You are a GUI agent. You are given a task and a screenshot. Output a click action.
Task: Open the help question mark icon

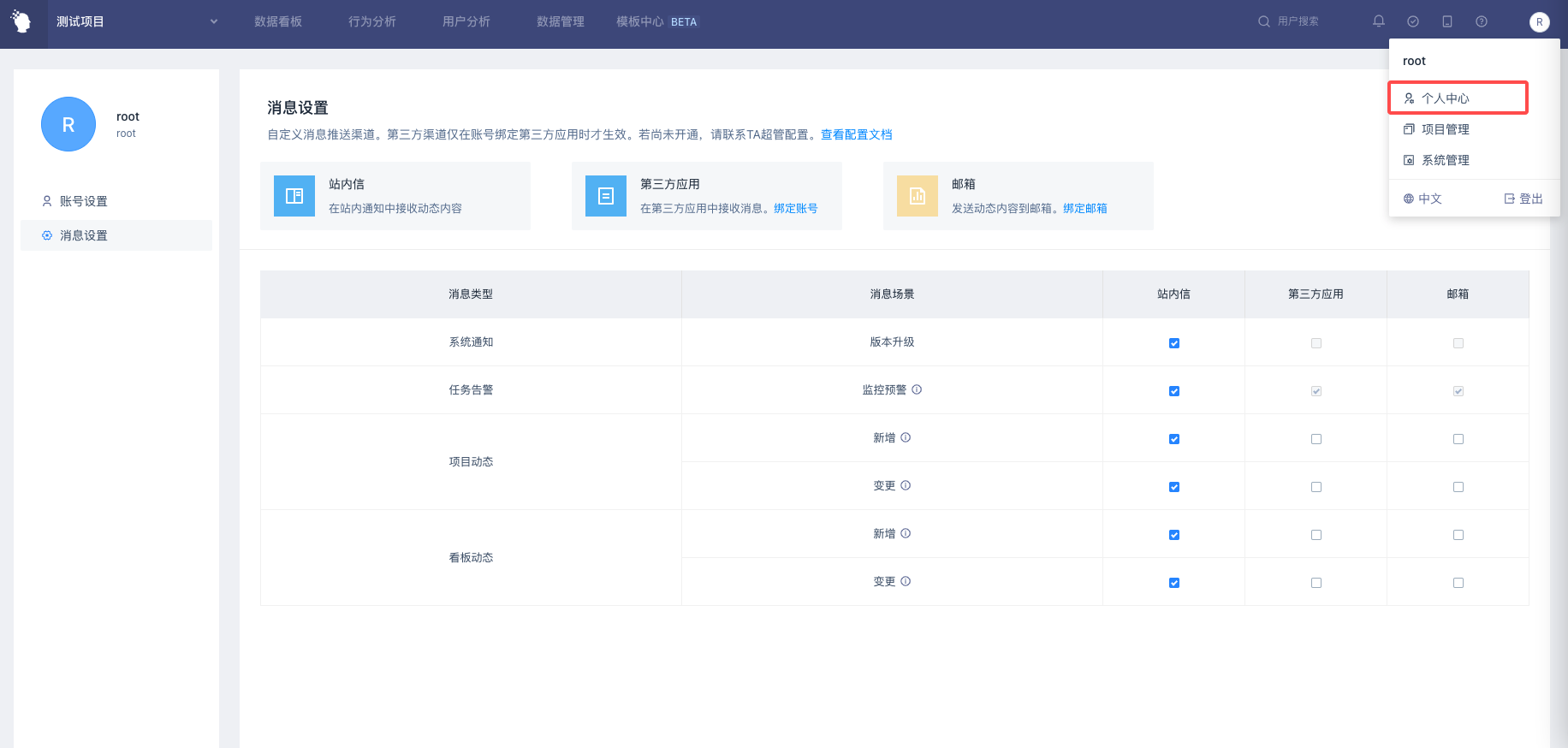pos(1482,21)
